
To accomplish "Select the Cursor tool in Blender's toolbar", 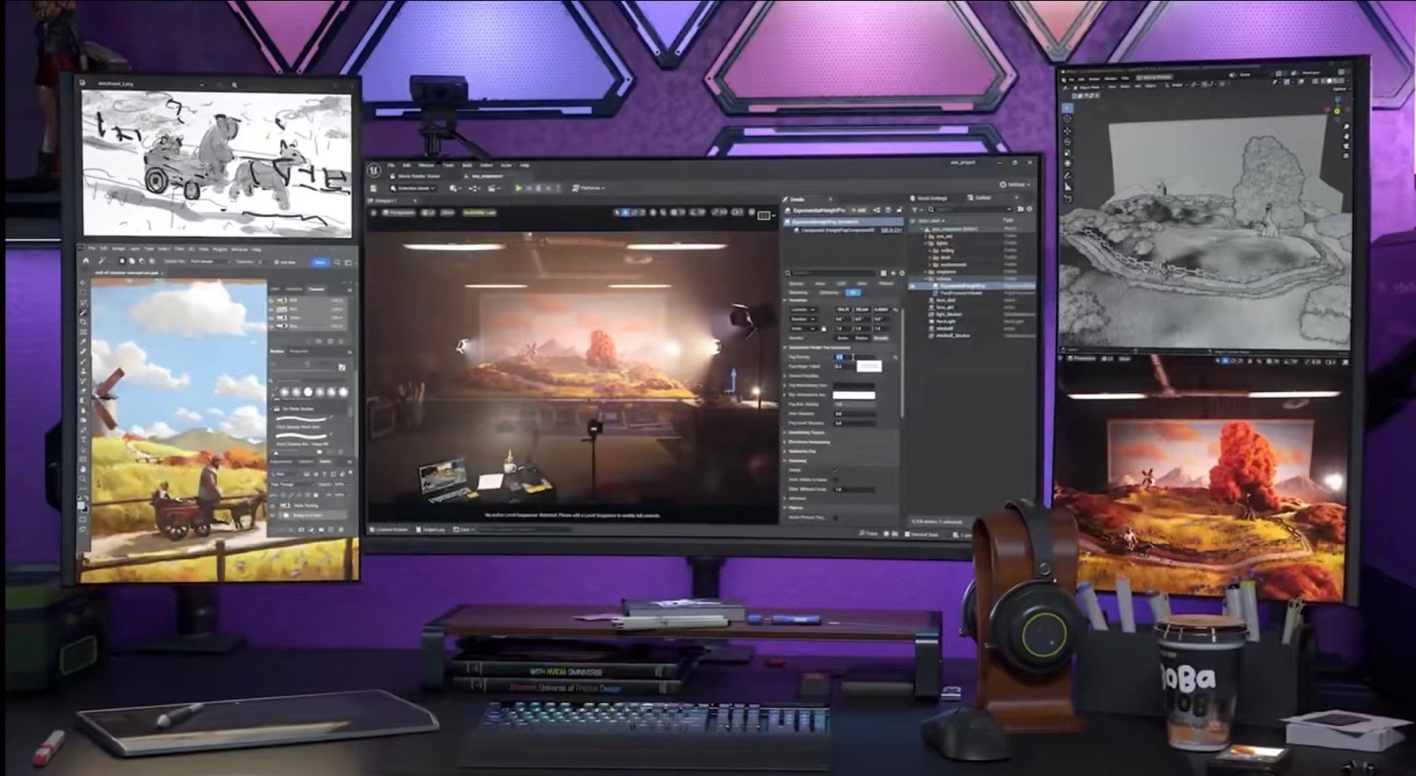I will click(x=1067, y=119).
